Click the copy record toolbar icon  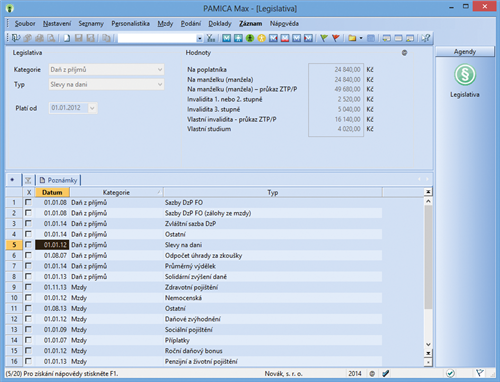pos(106,38)
